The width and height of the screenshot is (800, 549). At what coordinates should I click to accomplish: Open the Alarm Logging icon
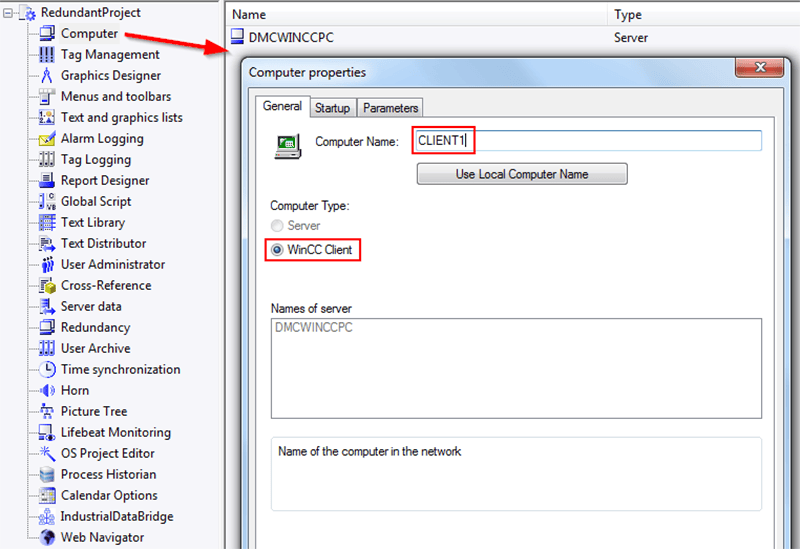coord(47,138)
